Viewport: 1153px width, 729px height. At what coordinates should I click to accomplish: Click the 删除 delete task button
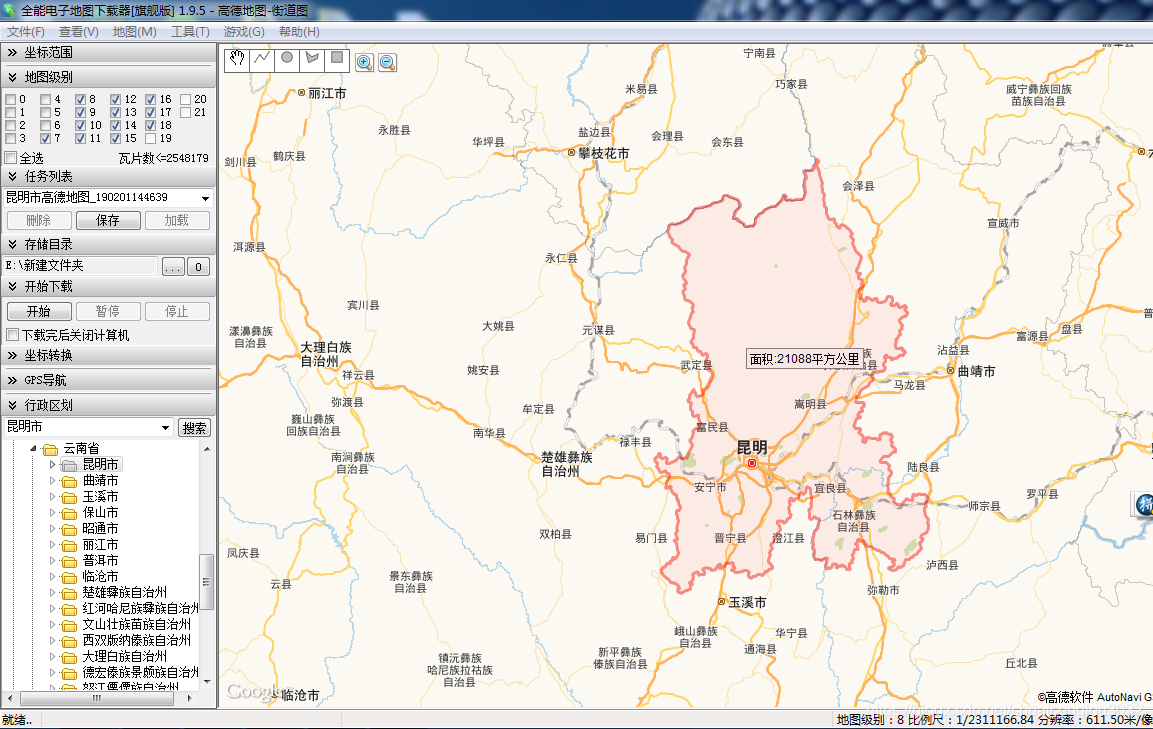[x=39, y=221]
